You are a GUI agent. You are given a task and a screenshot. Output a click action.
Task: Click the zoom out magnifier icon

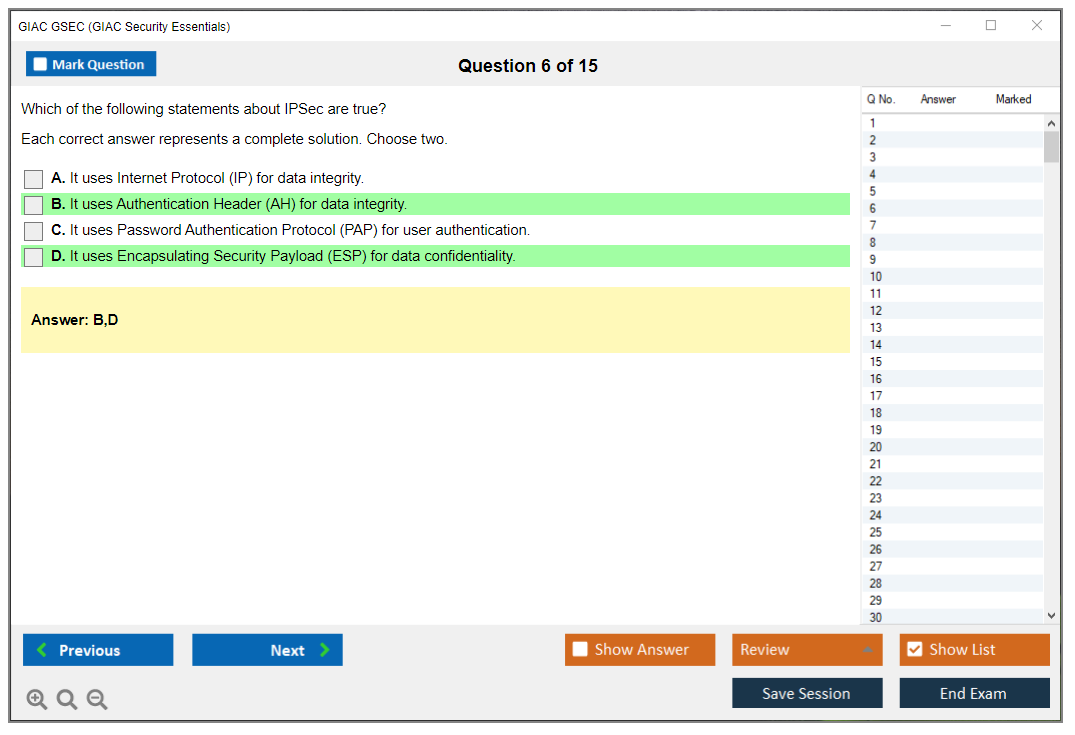tap(97, 700)
